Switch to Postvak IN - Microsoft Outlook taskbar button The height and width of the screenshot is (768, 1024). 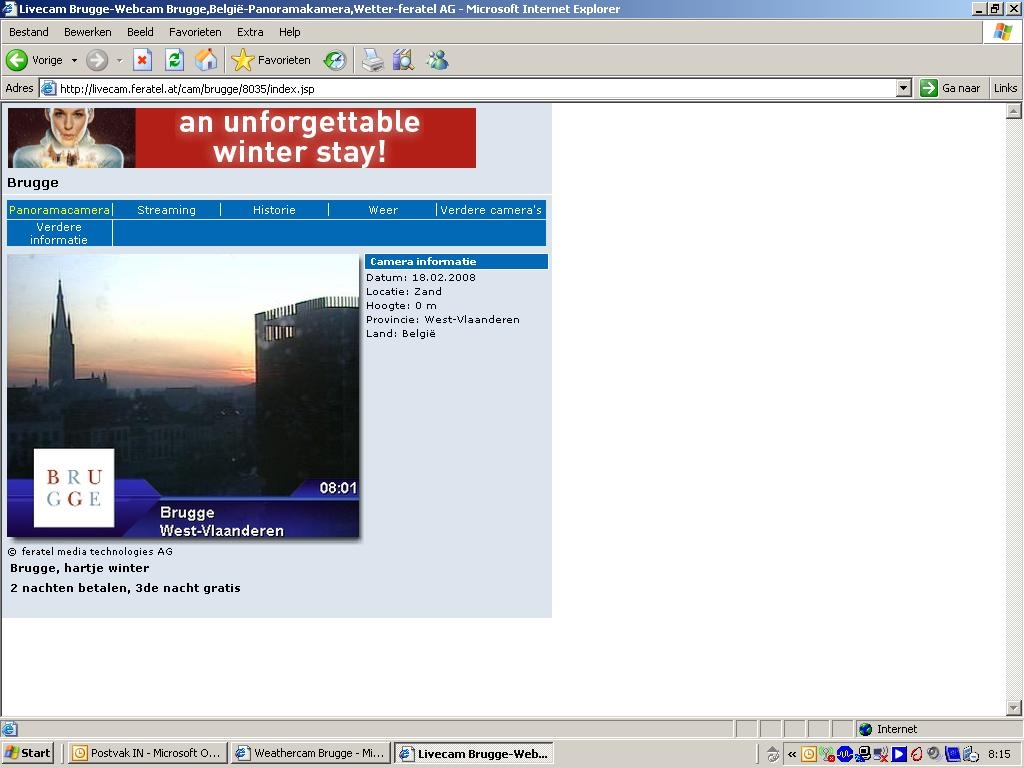pos(148,753)
